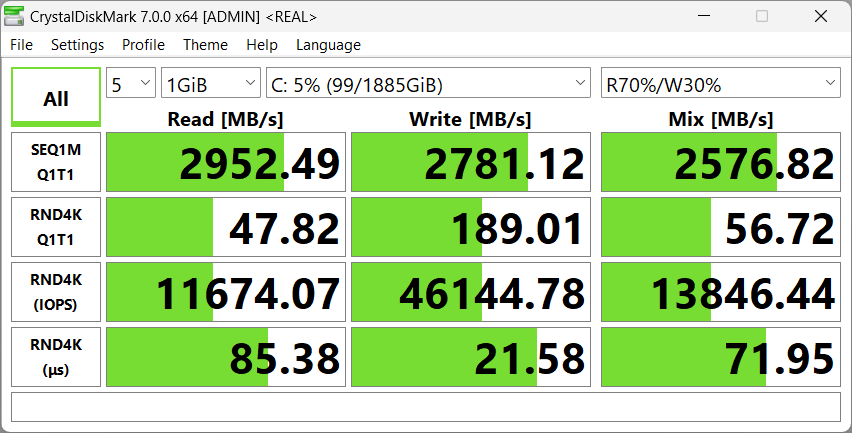Screen dimensions: 852x433
Task: Run the RND4K (IOPS) test button
Action: pos(56,292)
